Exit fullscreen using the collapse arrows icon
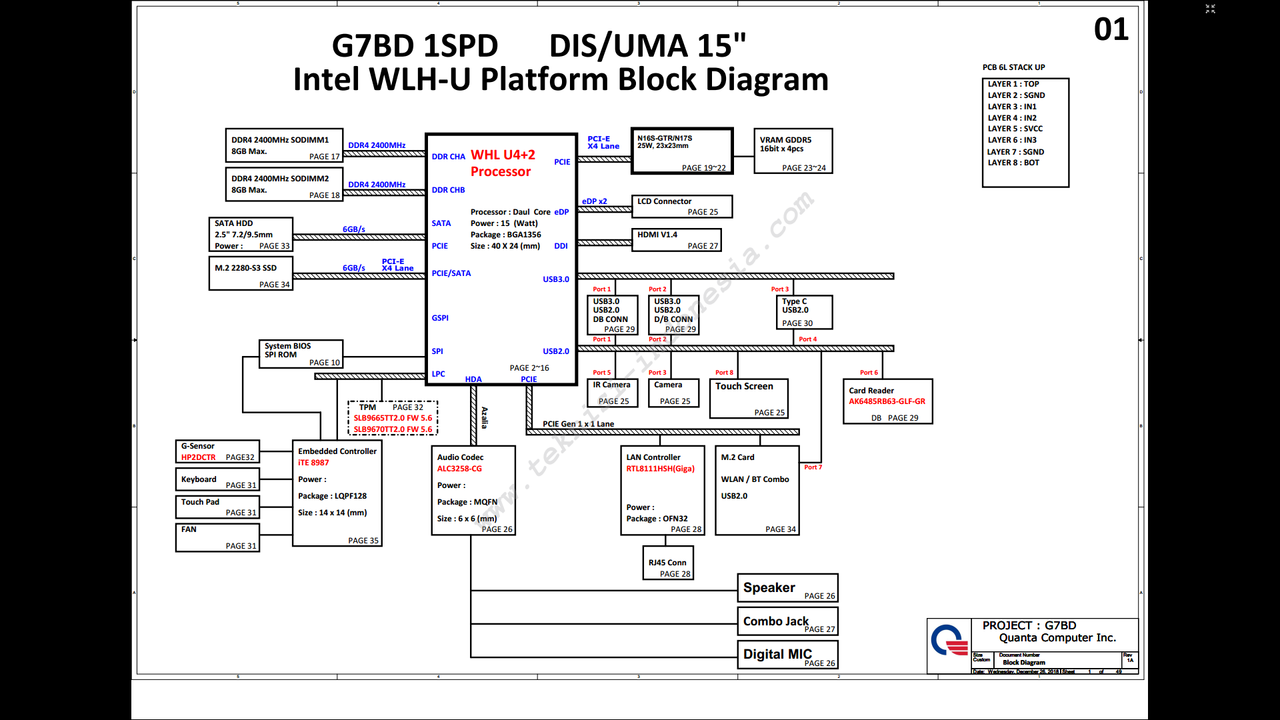This screenshot has height=720, width=1280. 1210,9
